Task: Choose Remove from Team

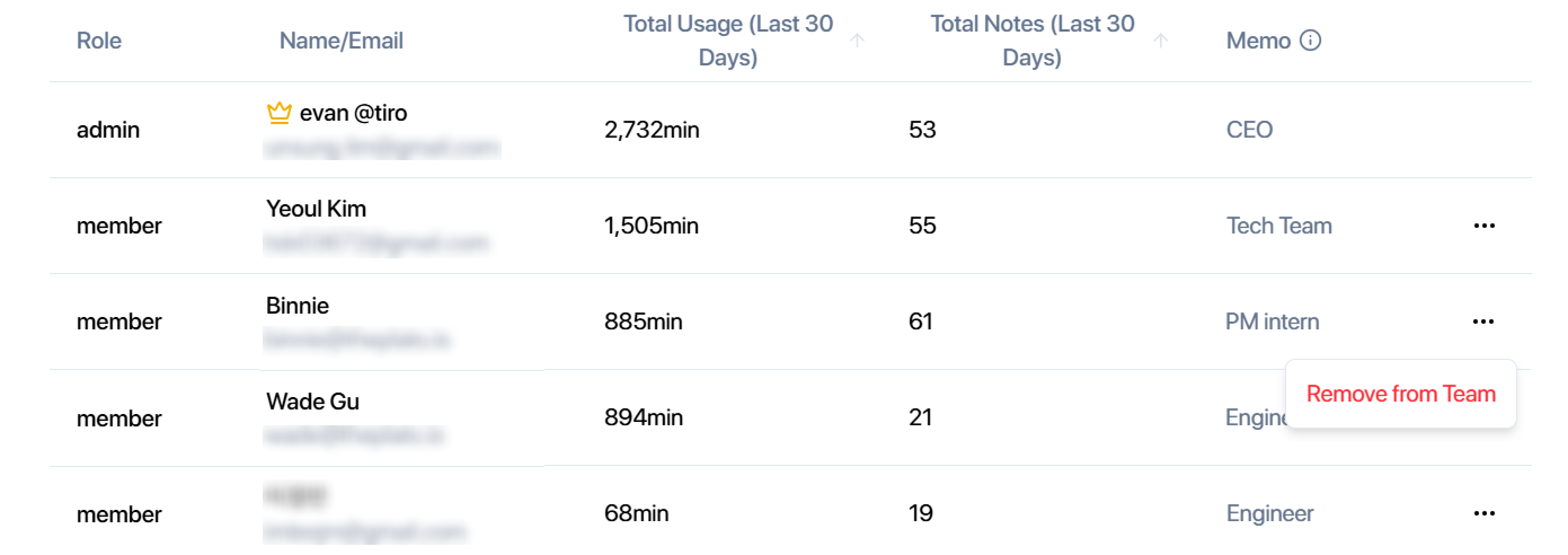Action: click(1401, 394)
